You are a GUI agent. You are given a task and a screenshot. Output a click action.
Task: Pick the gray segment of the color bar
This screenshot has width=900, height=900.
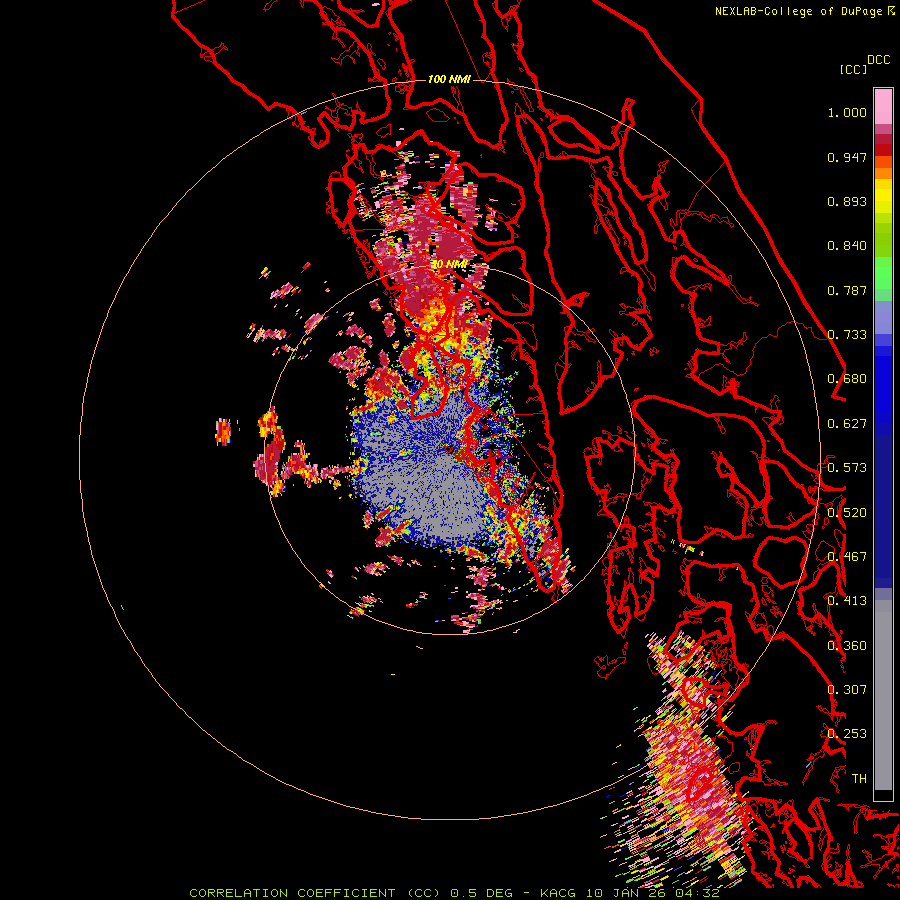click(x=883, y=695)
